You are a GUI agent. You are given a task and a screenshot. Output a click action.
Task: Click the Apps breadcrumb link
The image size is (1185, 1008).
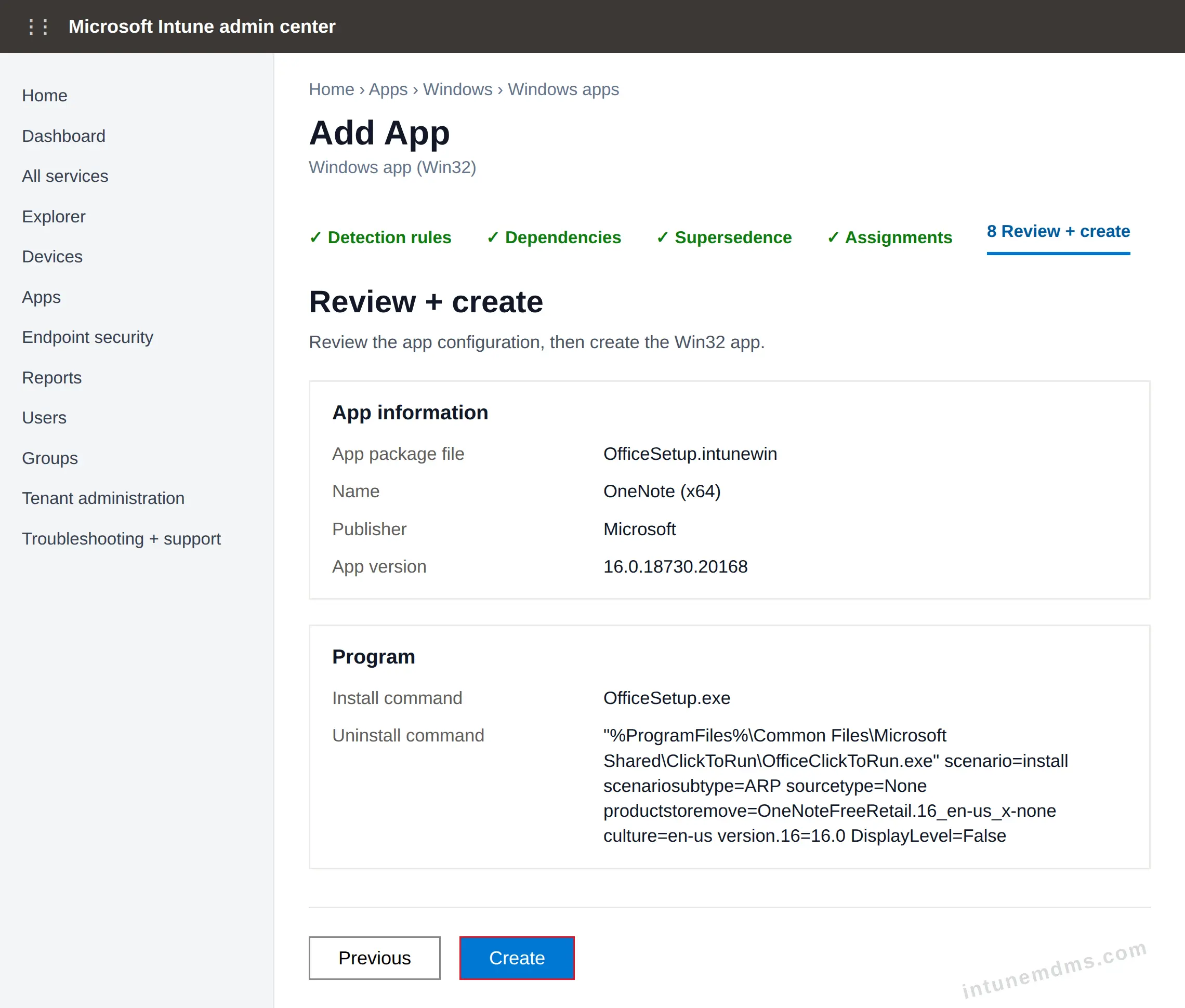(388, 89)
